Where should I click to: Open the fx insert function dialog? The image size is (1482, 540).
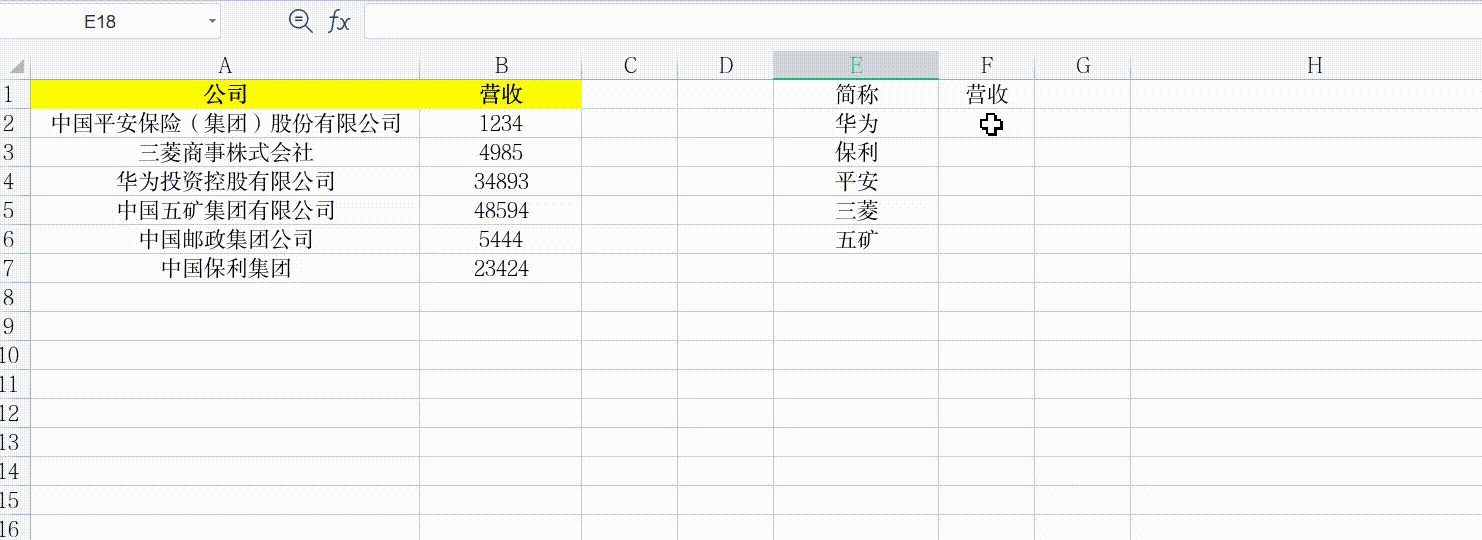[x=340, y=21]
